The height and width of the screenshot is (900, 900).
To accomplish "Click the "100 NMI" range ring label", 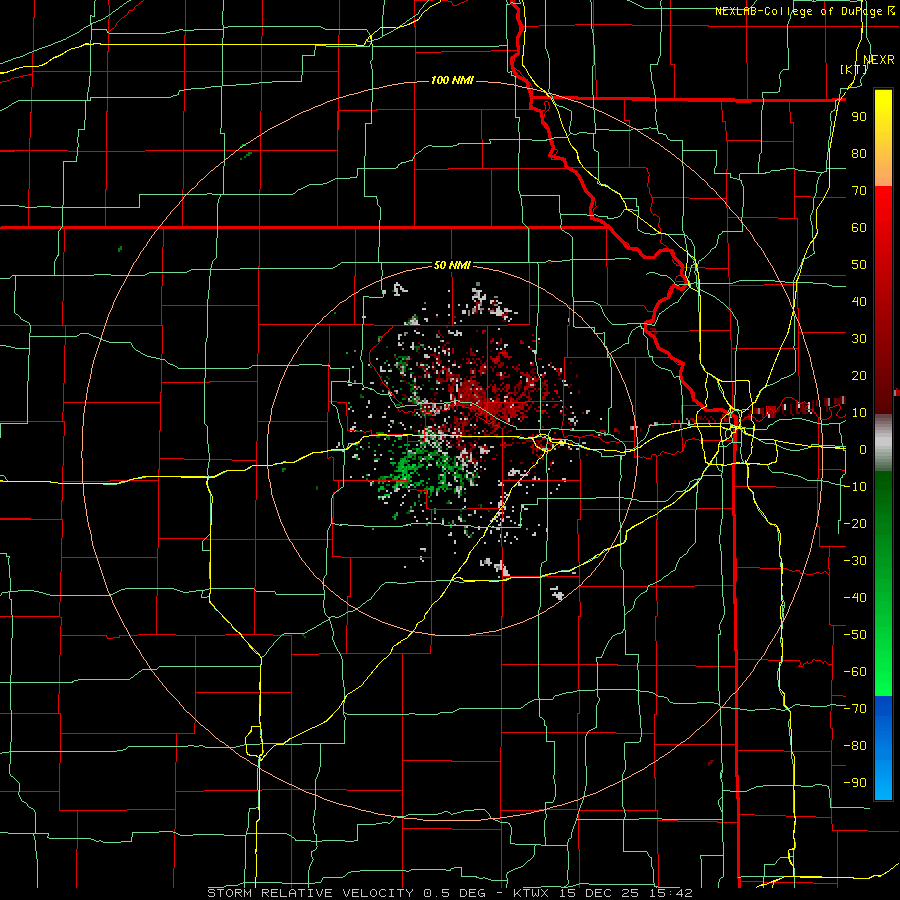I will pos(452,80).
